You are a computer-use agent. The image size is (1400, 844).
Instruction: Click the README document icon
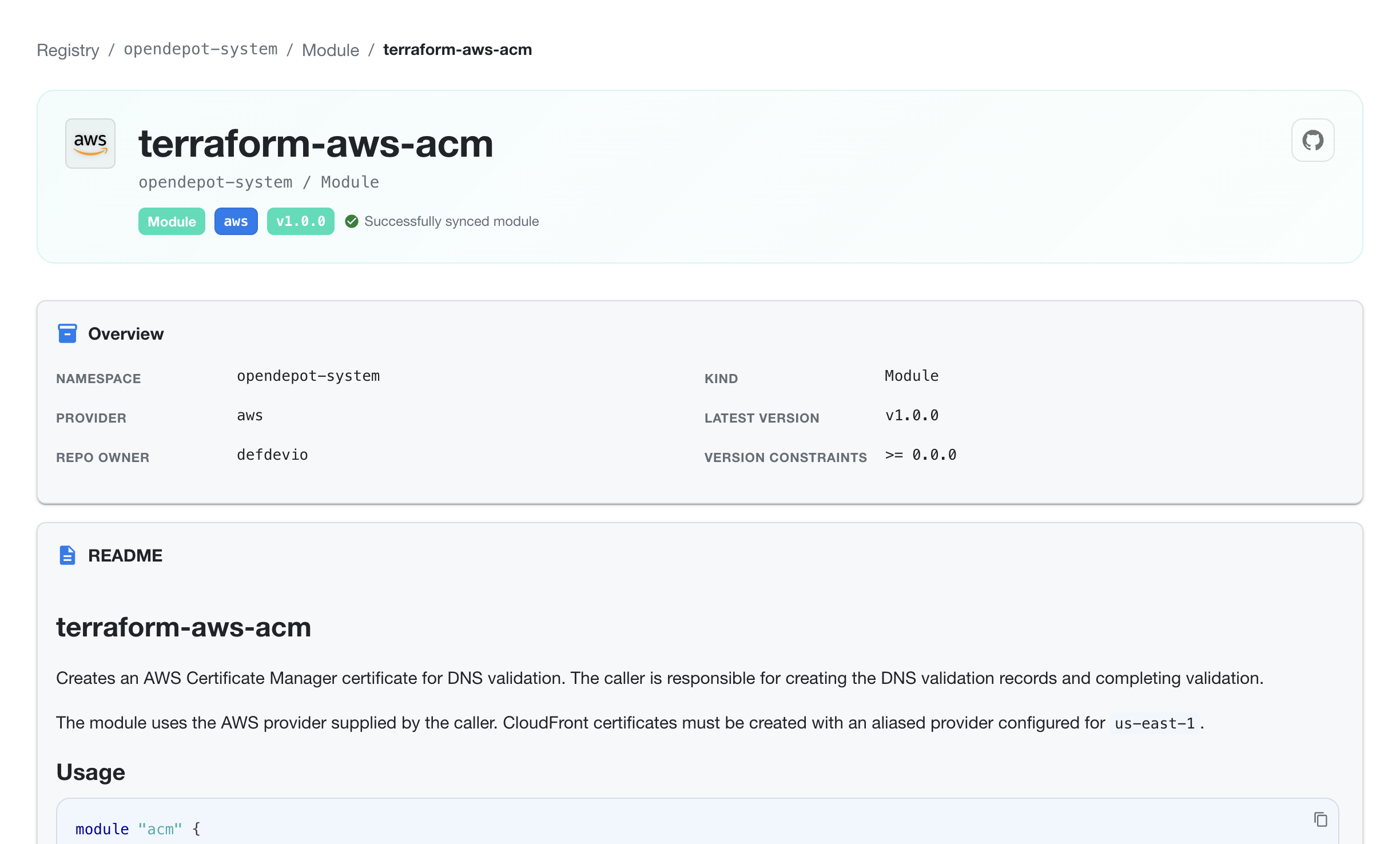pyautogui.click(x=67, y=555)
